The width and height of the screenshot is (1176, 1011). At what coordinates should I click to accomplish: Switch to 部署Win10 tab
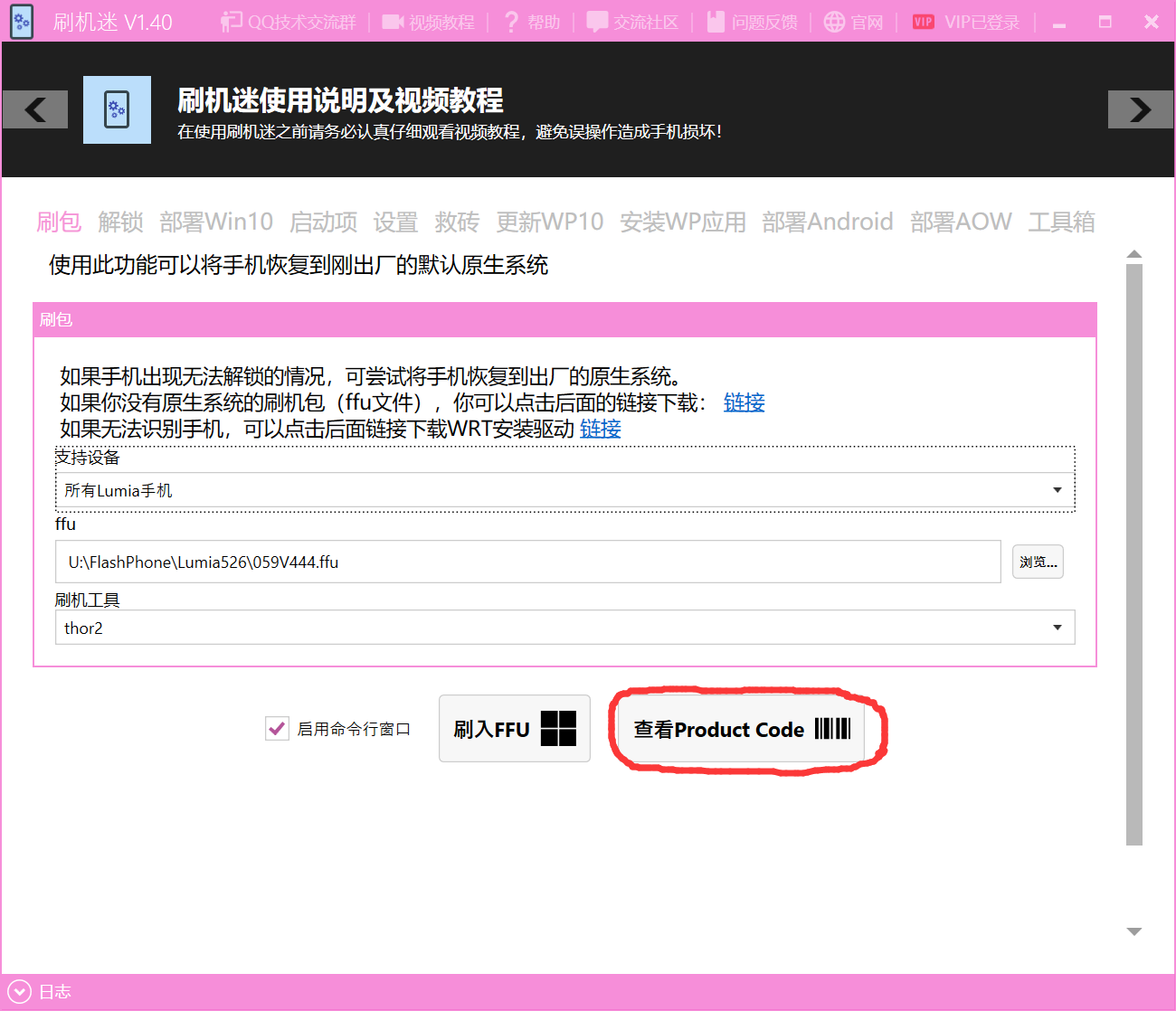pyautogui.click(x=216, y=222)
